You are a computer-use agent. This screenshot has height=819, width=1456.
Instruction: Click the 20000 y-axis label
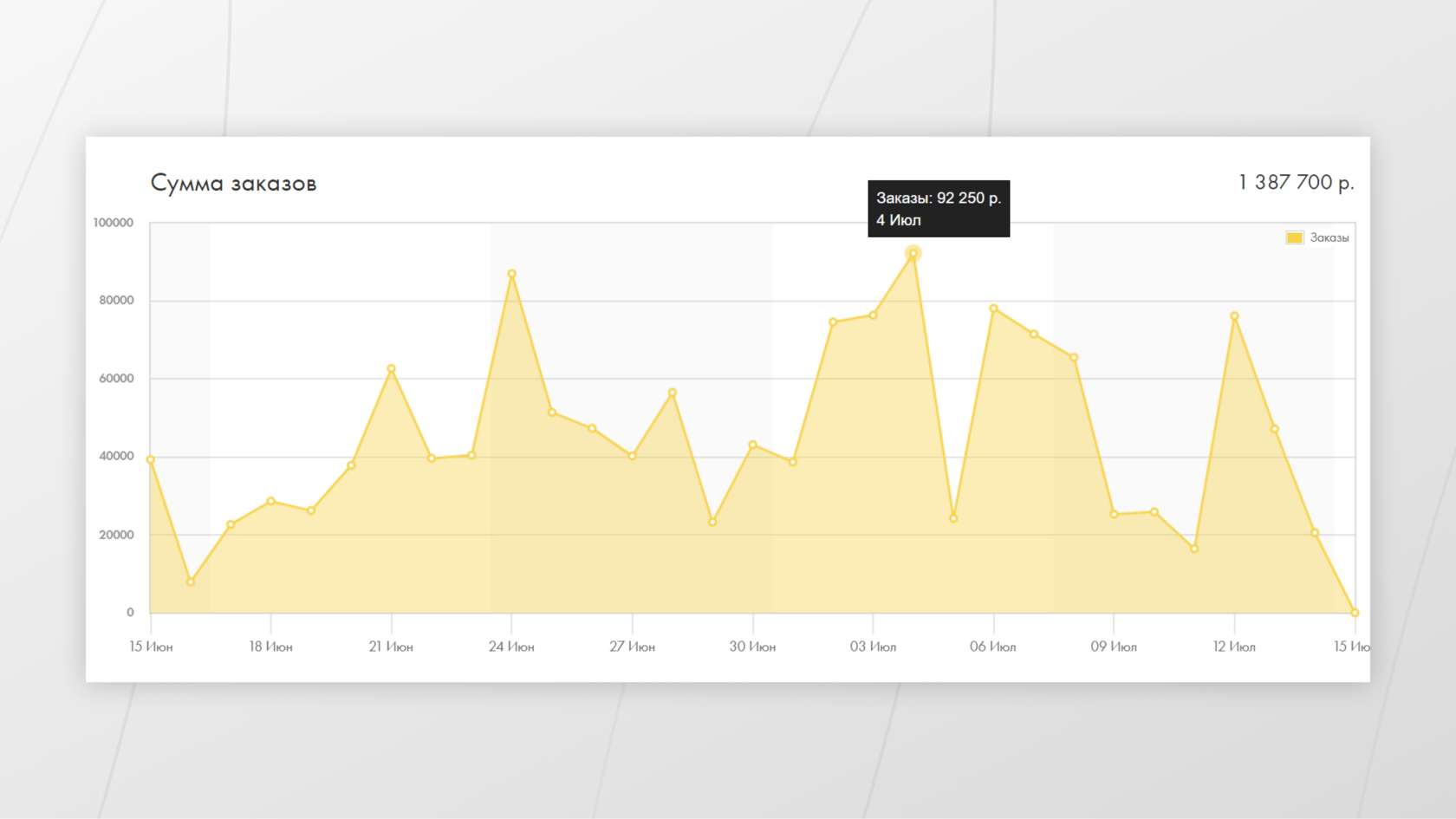[x=116, y=535]
